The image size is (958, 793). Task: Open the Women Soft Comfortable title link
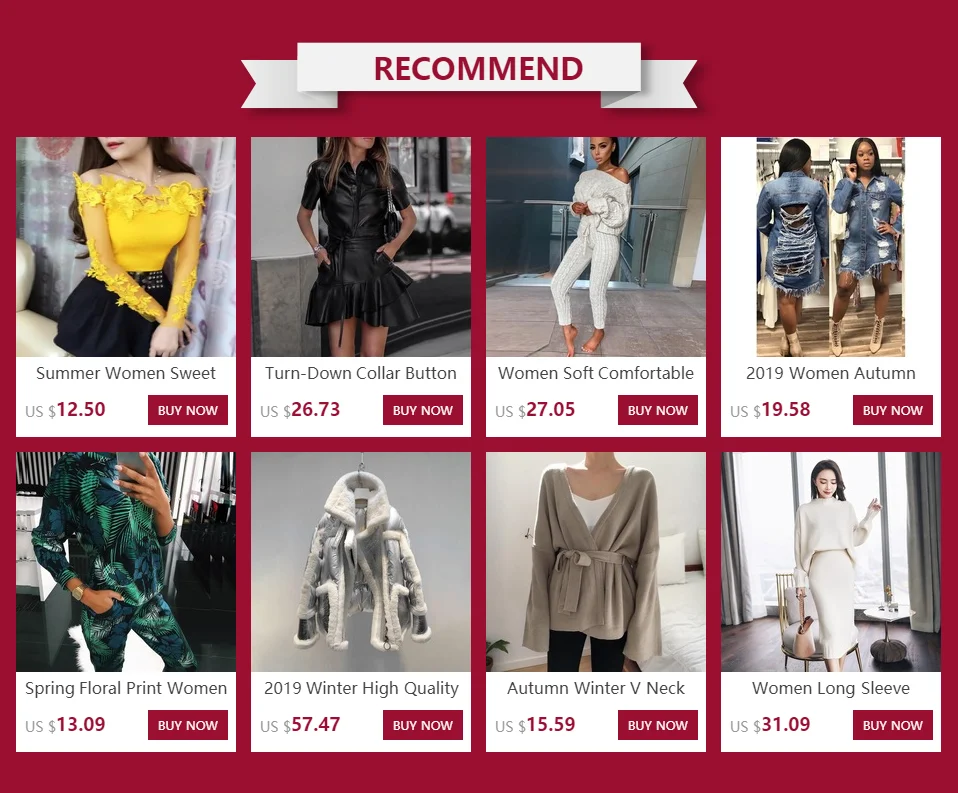coord(596,373)
